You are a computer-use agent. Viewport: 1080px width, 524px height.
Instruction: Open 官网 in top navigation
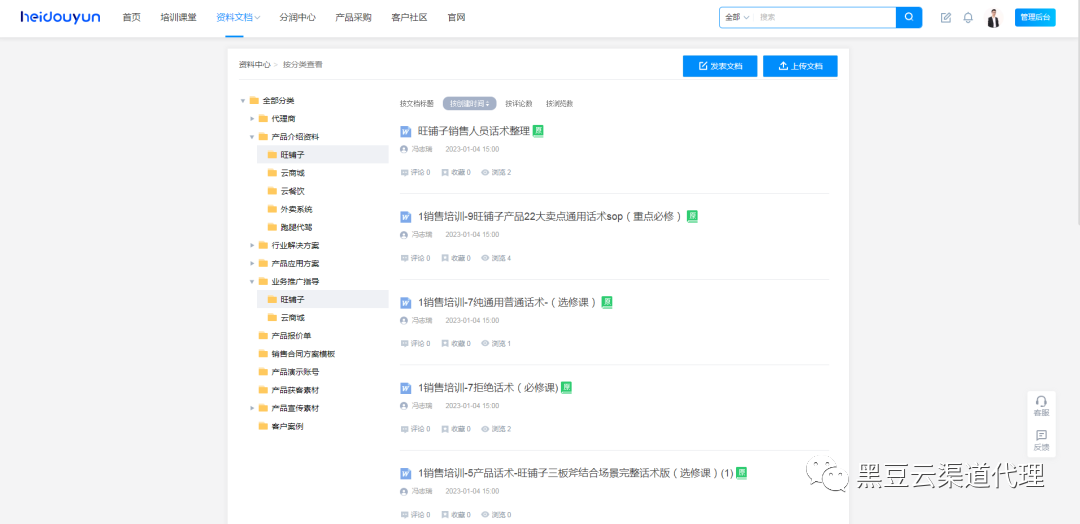click(456, 18)
